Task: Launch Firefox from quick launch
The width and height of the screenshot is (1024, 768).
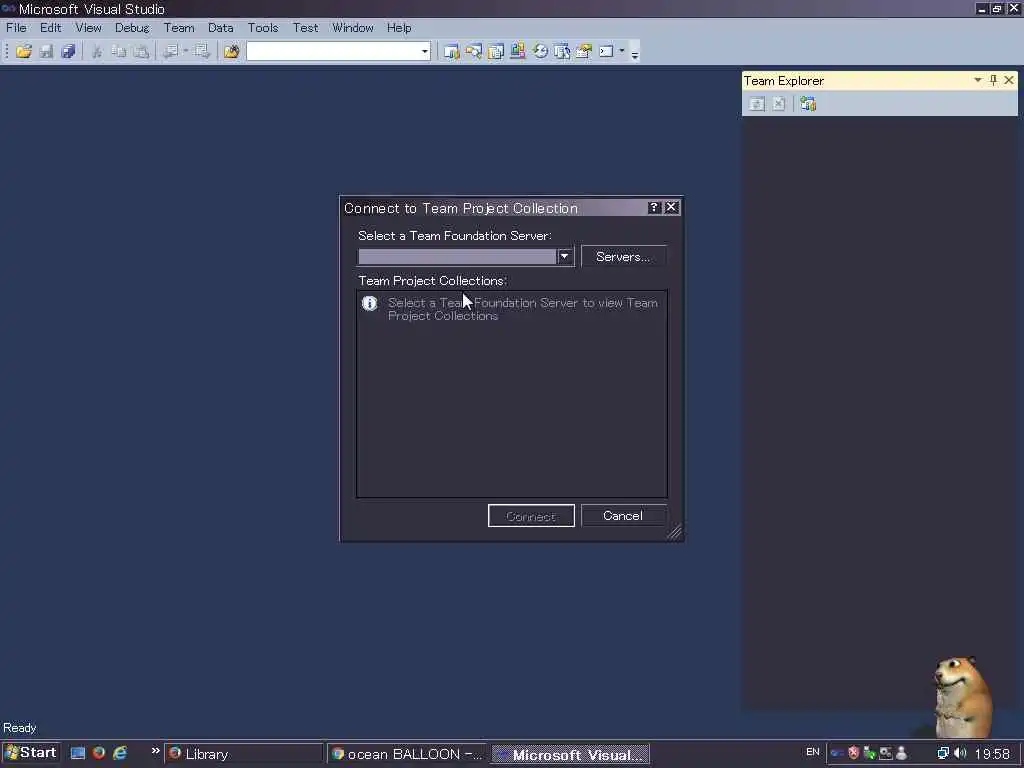Action: 99,753
